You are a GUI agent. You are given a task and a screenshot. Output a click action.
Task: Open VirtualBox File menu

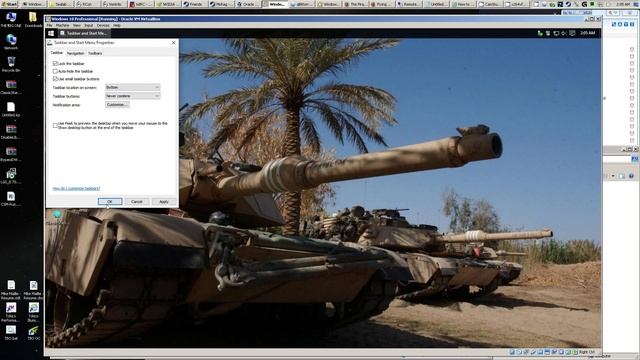pyautogui.click(x=49, y=25)
